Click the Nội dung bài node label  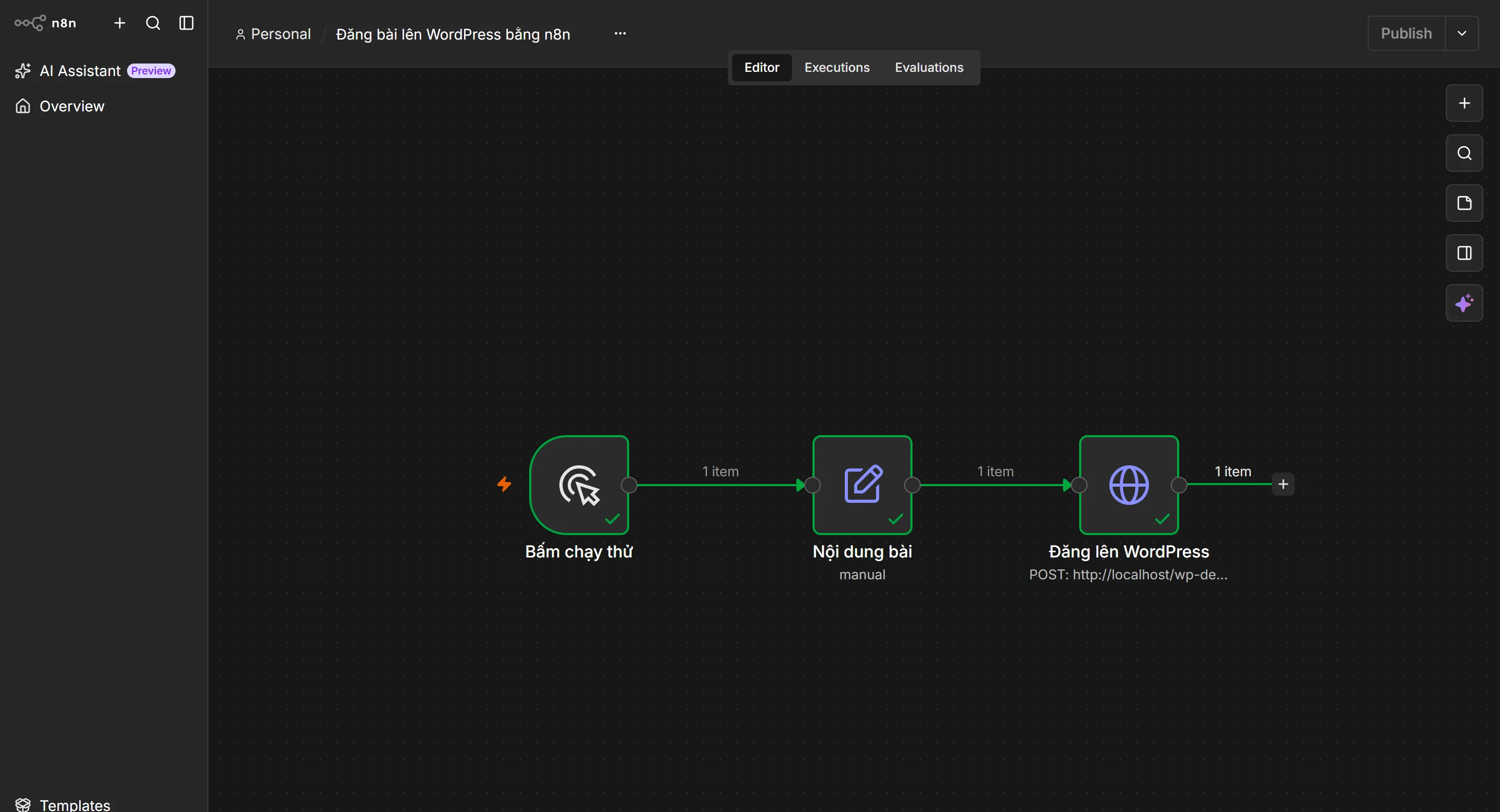[863, 552]
